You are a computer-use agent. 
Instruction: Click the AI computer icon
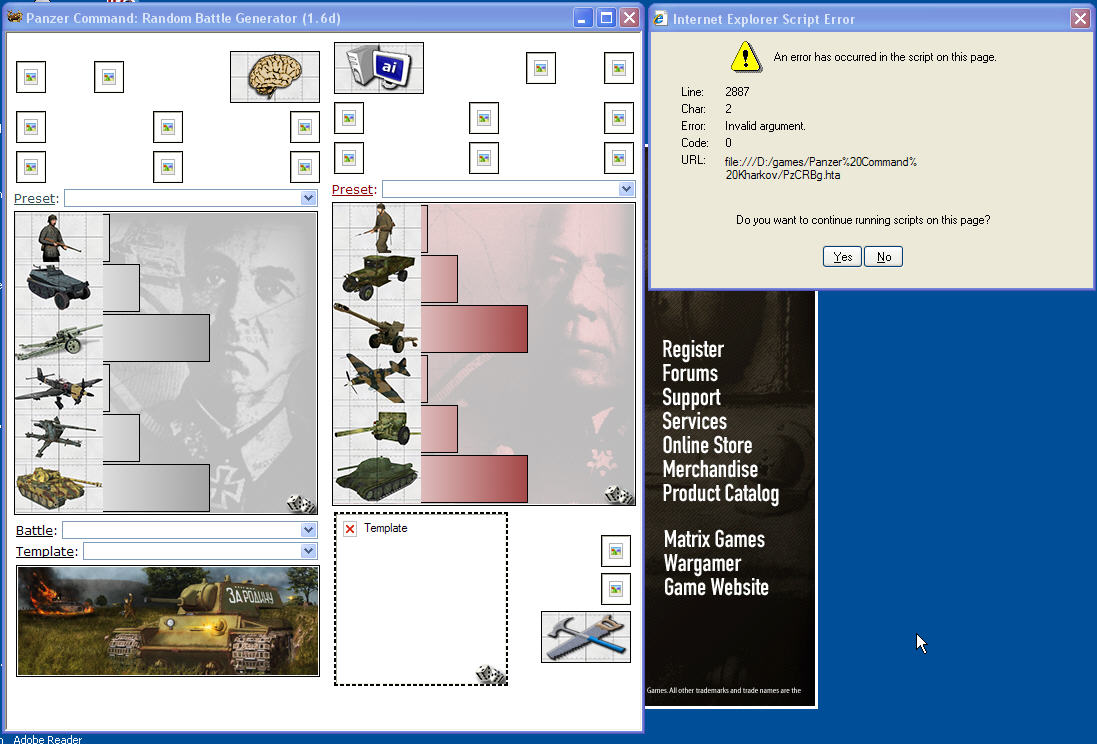[378, 68]
